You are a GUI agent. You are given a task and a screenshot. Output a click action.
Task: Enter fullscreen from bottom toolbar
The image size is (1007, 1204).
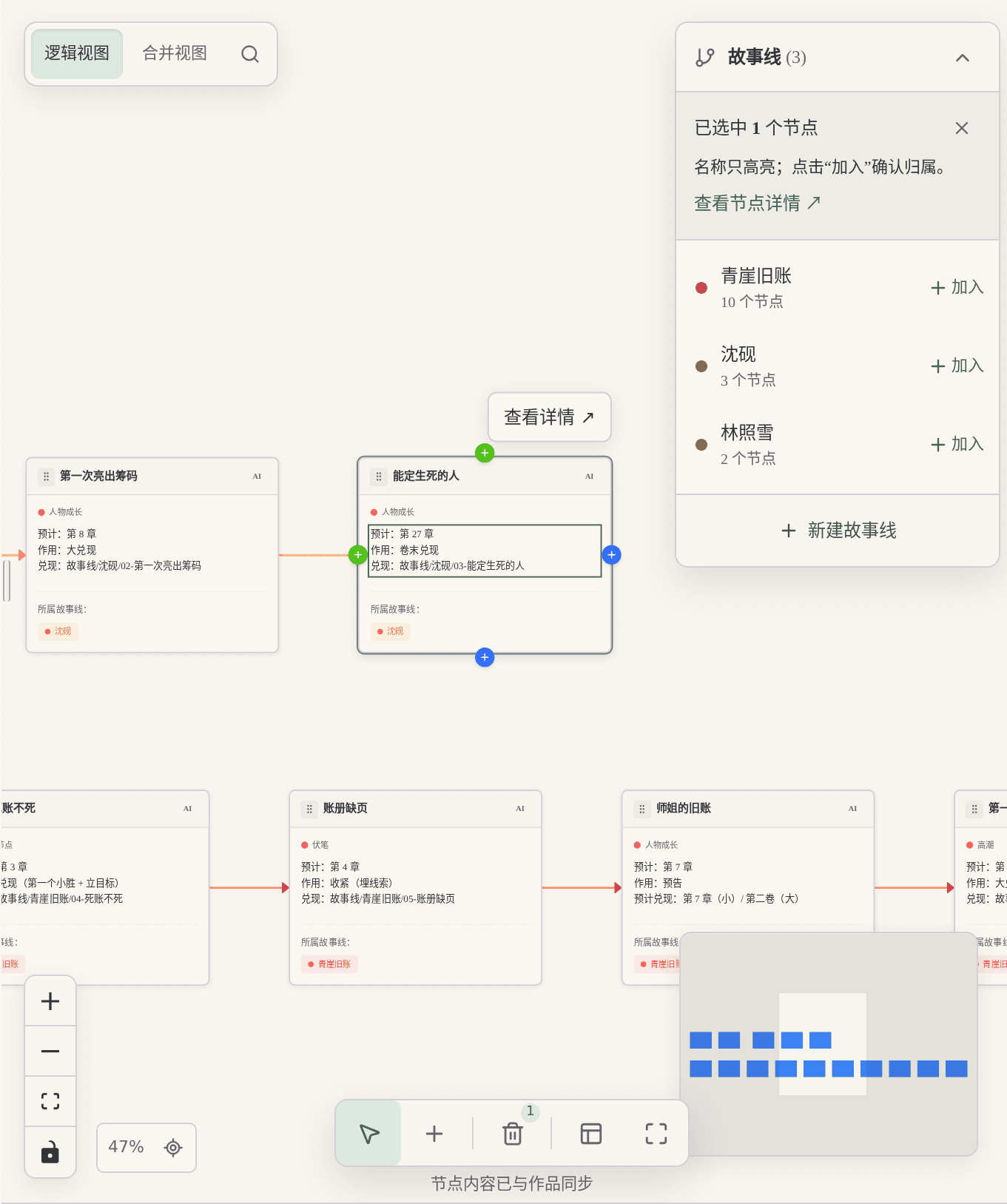coord(656,1134)
